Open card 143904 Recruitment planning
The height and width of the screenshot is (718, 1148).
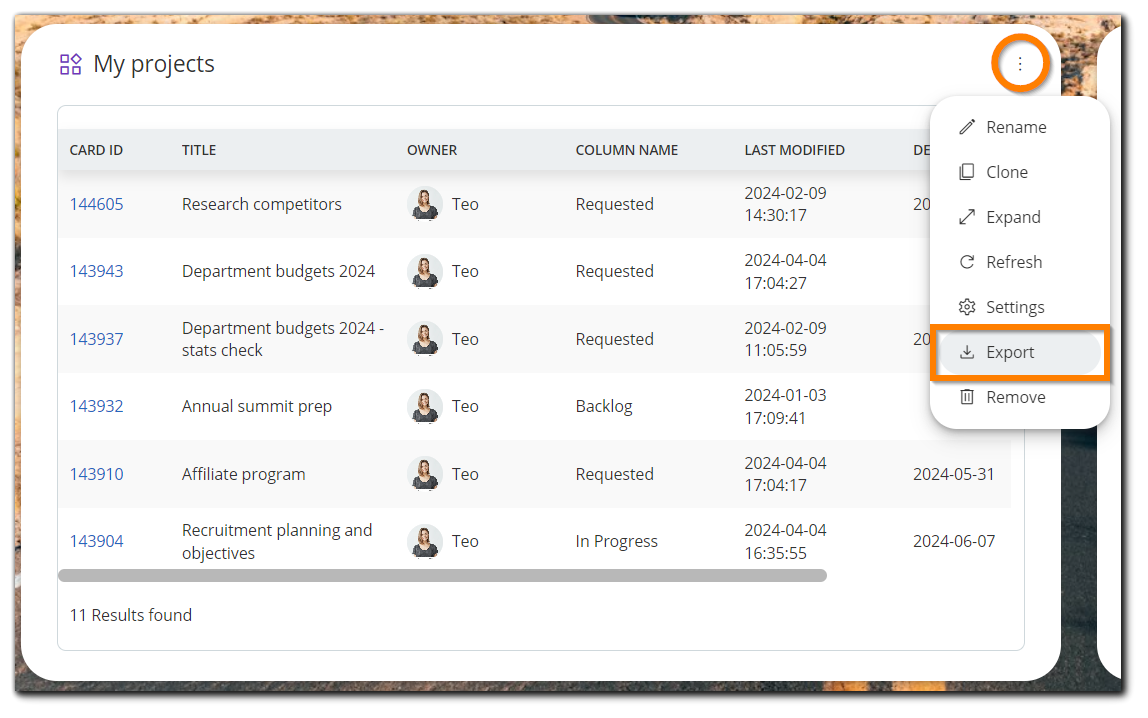pyautogui.click(x=96, y=540)
